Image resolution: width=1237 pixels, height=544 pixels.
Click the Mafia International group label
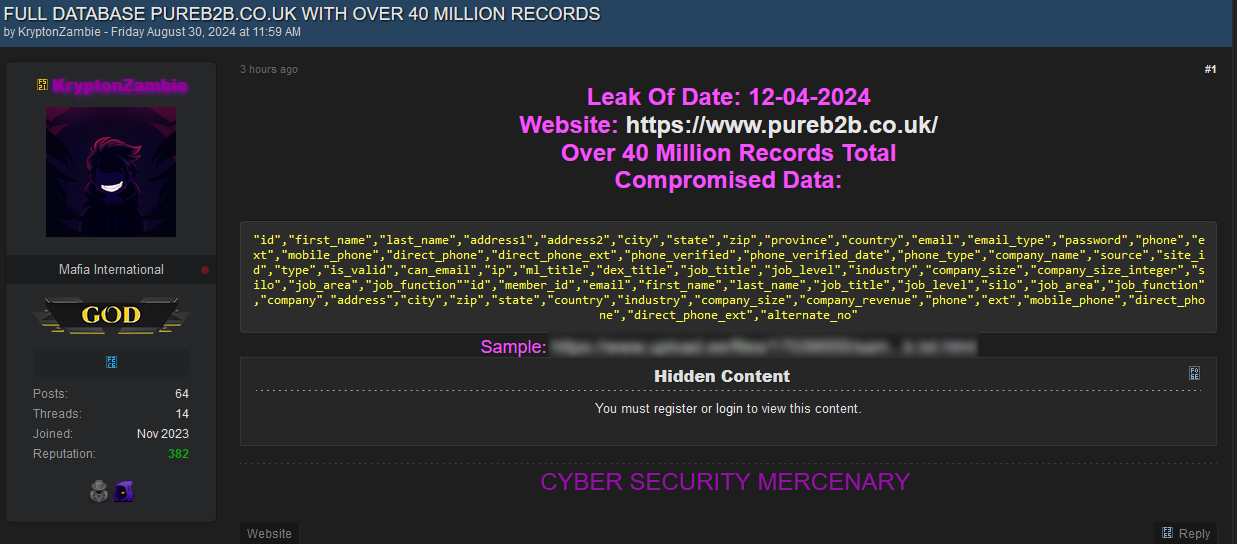point(111,270)
